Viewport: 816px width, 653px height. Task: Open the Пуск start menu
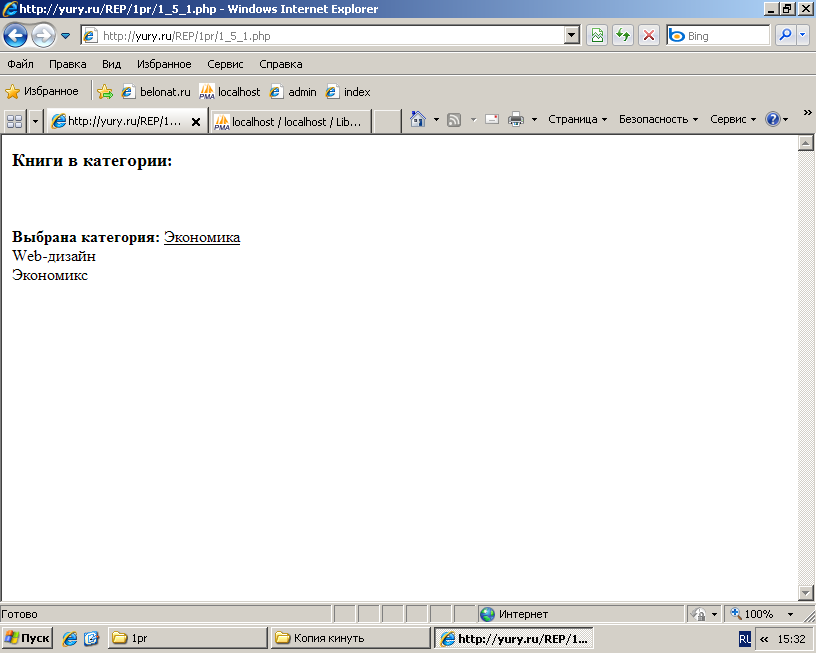pos(27,638)
